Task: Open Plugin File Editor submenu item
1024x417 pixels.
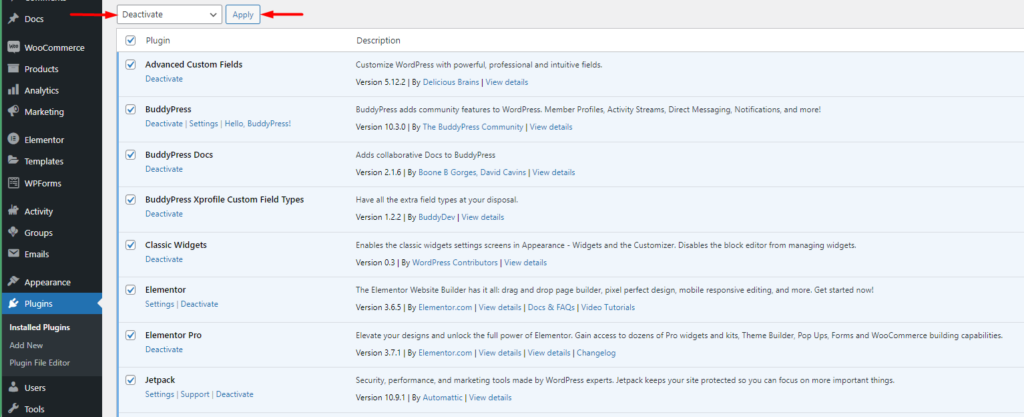Action: point(40,363)
